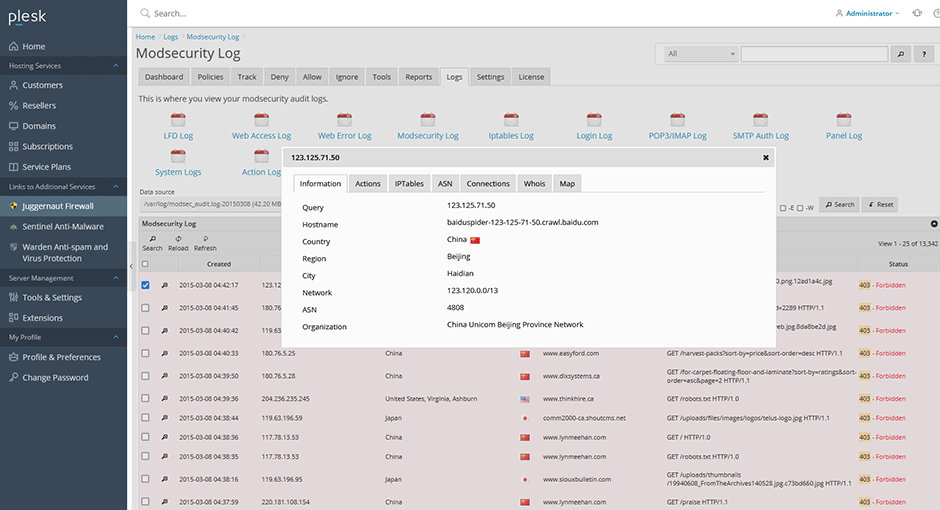Open the Iptables Log icon
Screen dimensions: 940x510
point(511,119)
